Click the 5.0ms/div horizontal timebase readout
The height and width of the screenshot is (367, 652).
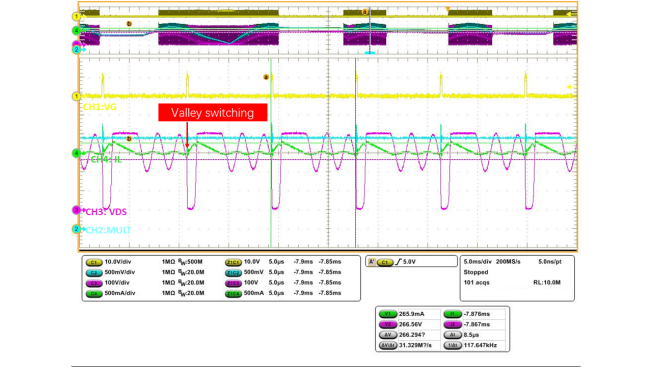point(478,262)
